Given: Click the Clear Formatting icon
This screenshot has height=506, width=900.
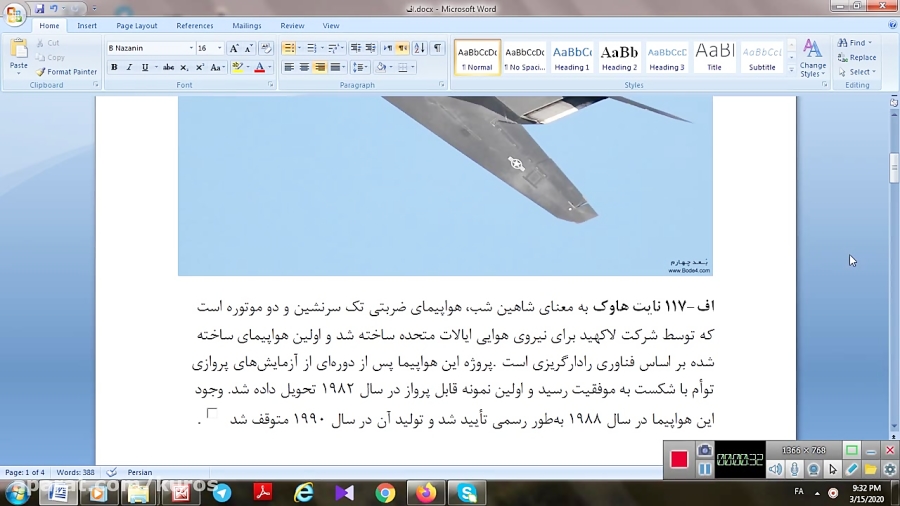Looking at the screenshot, I should pos(265,48).
